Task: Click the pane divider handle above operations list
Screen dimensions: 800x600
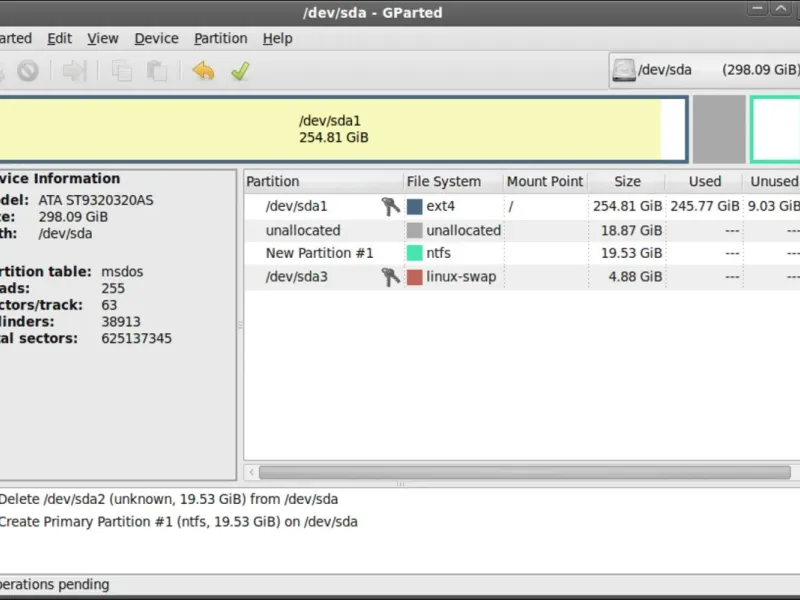Action: [x=400, y=484]
